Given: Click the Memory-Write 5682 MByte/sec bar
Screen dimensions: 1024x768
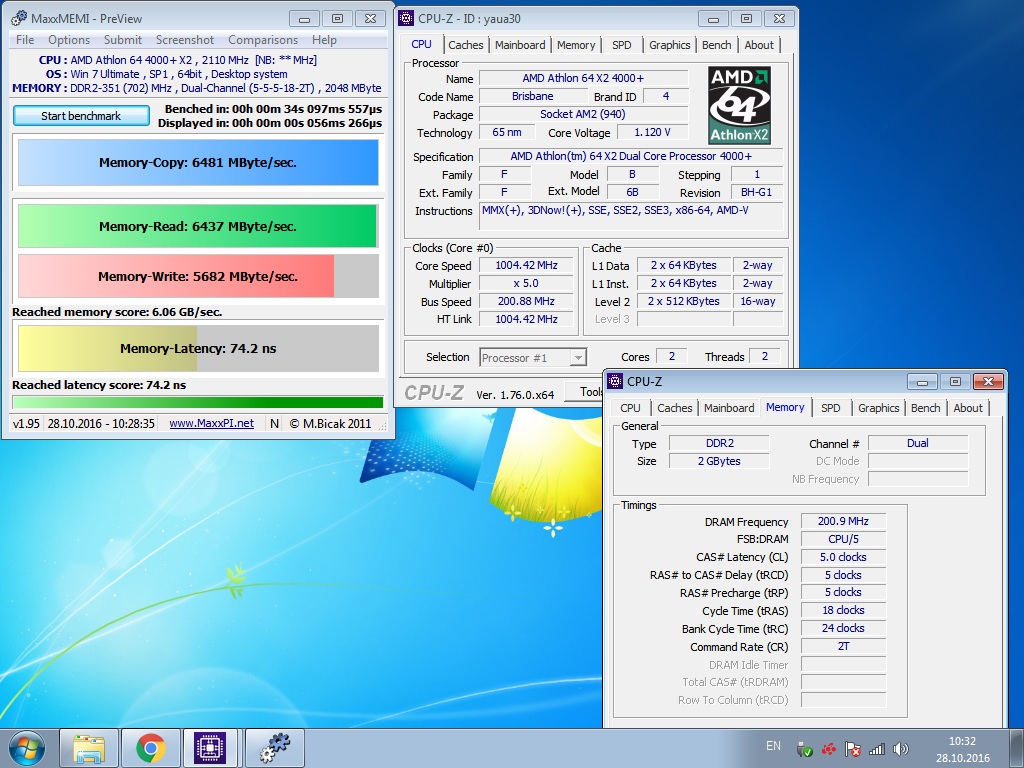Looking at the screenshot, I should 198,276.
